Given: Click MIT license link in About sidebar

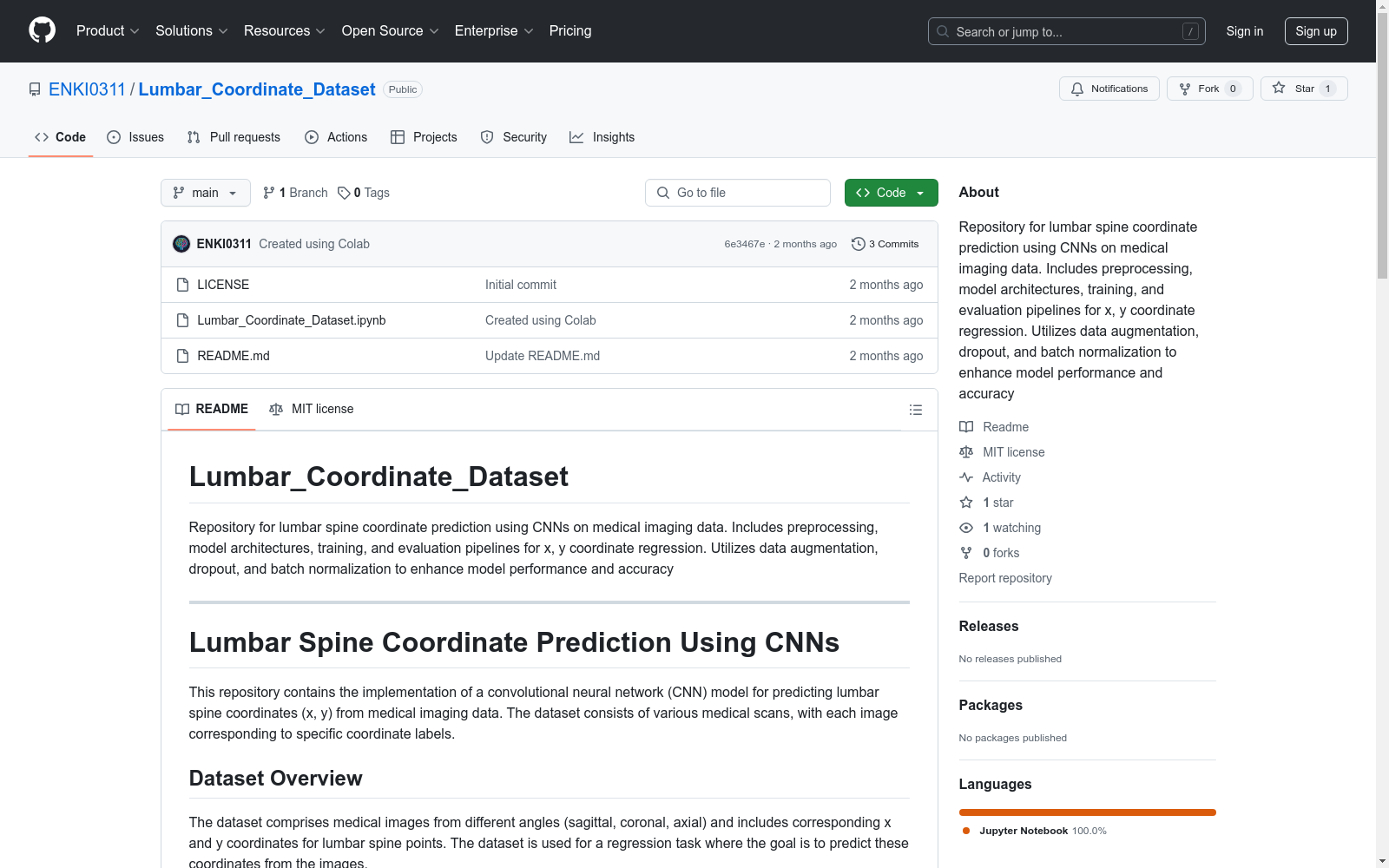Looking at the screenshot, I should point(1002,452).
